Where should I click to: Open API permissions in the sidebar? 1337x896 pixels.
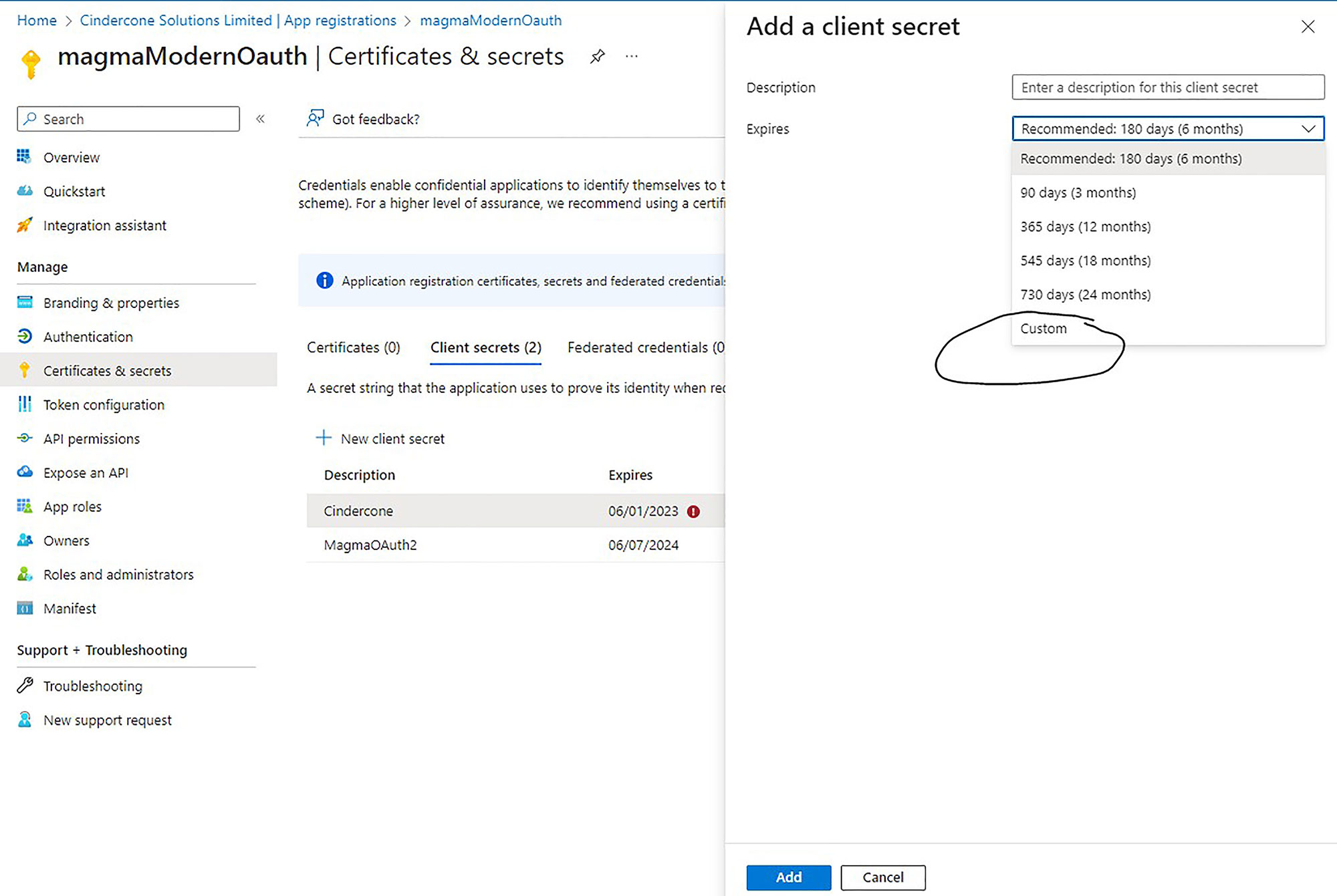coord(92,439)
